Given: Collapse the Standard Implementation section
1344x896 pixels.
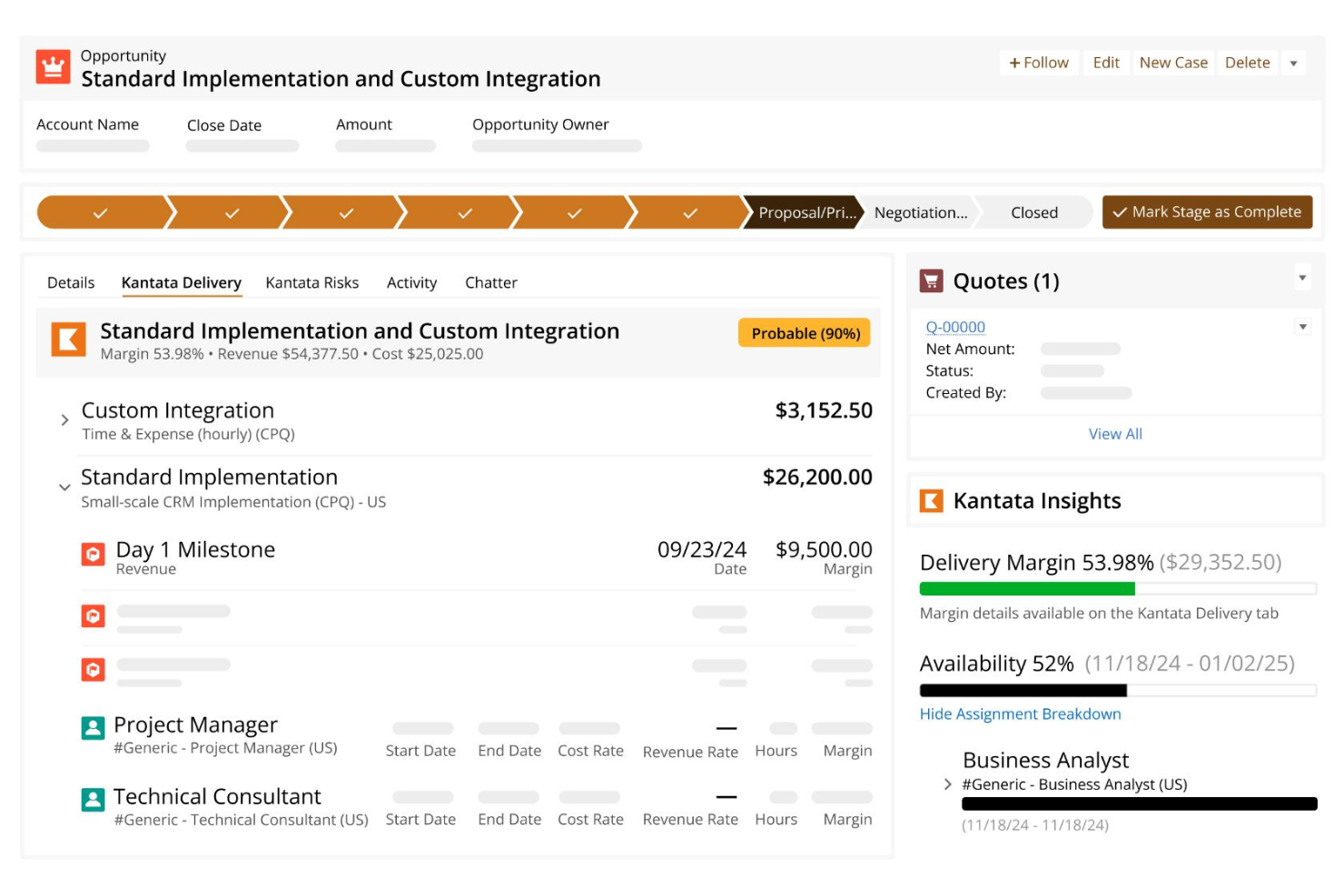Looking at the screenshot, I should click(64, 487).
